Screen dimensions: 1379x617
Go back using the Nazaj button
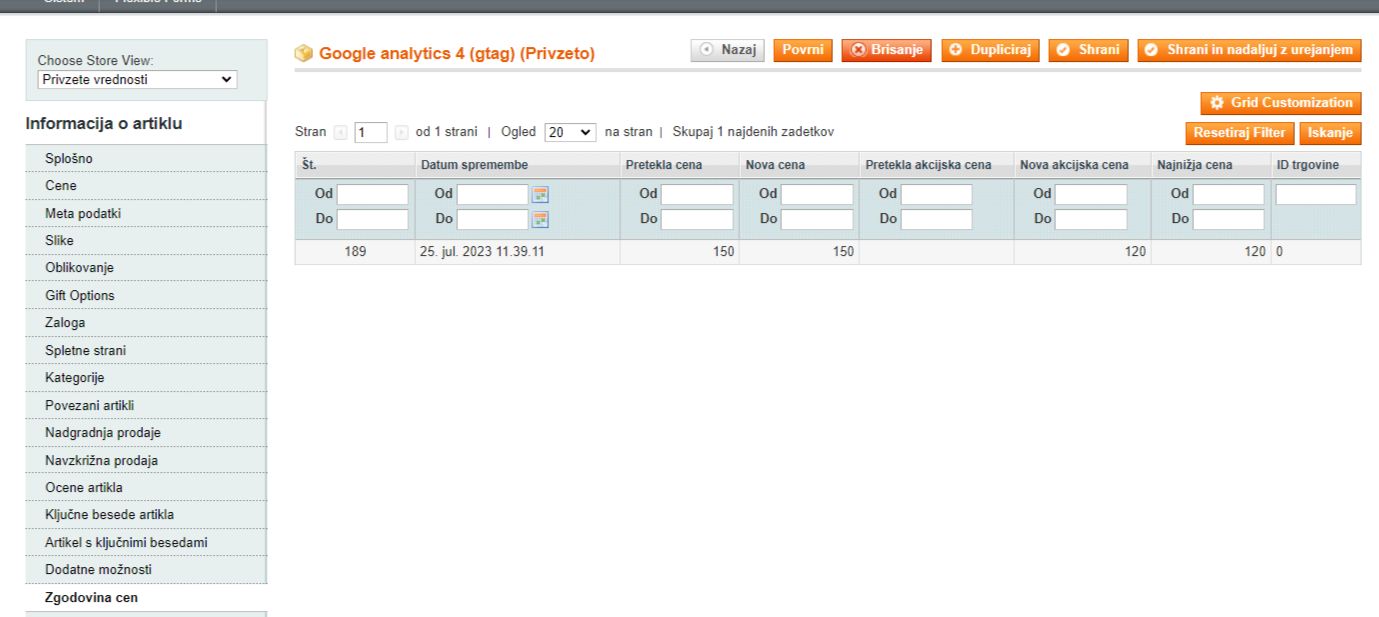point(728,50)
